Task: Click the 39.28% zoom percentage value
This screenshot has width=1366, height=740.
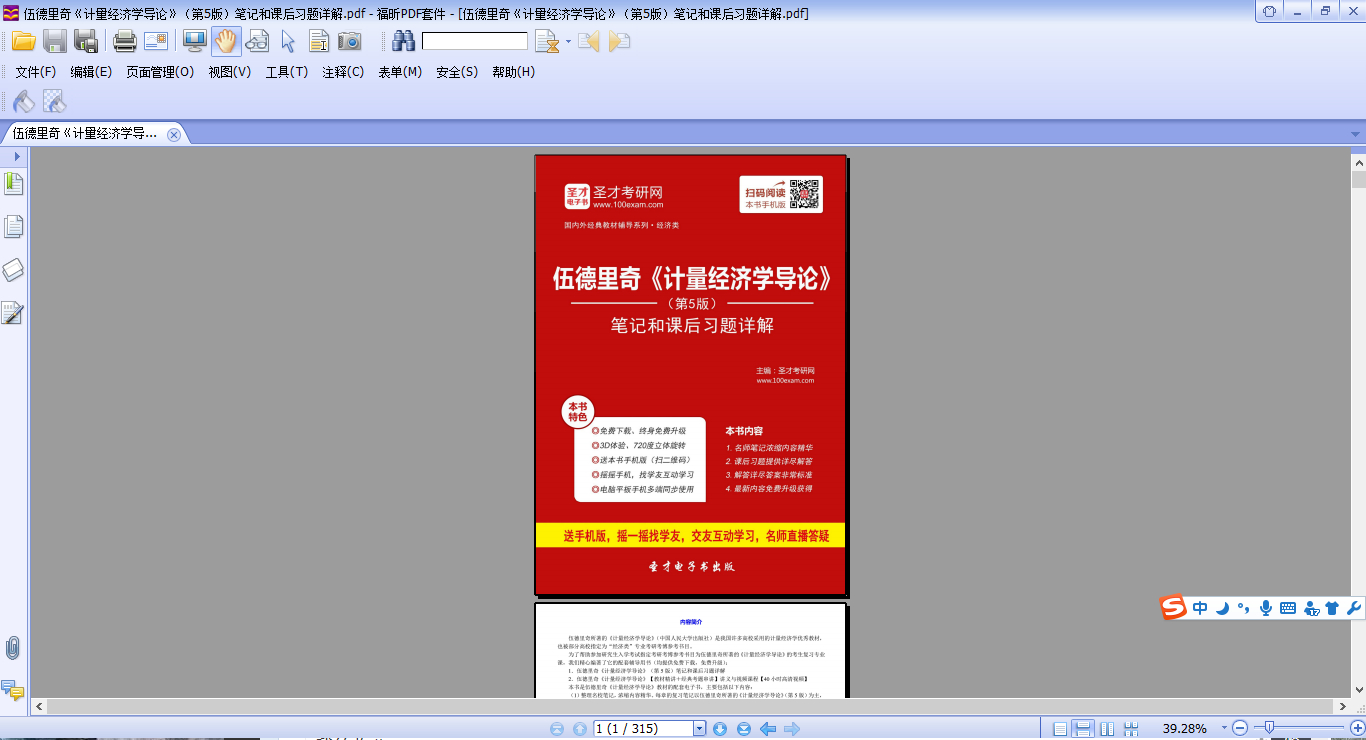Action: tap(1185, 729)
